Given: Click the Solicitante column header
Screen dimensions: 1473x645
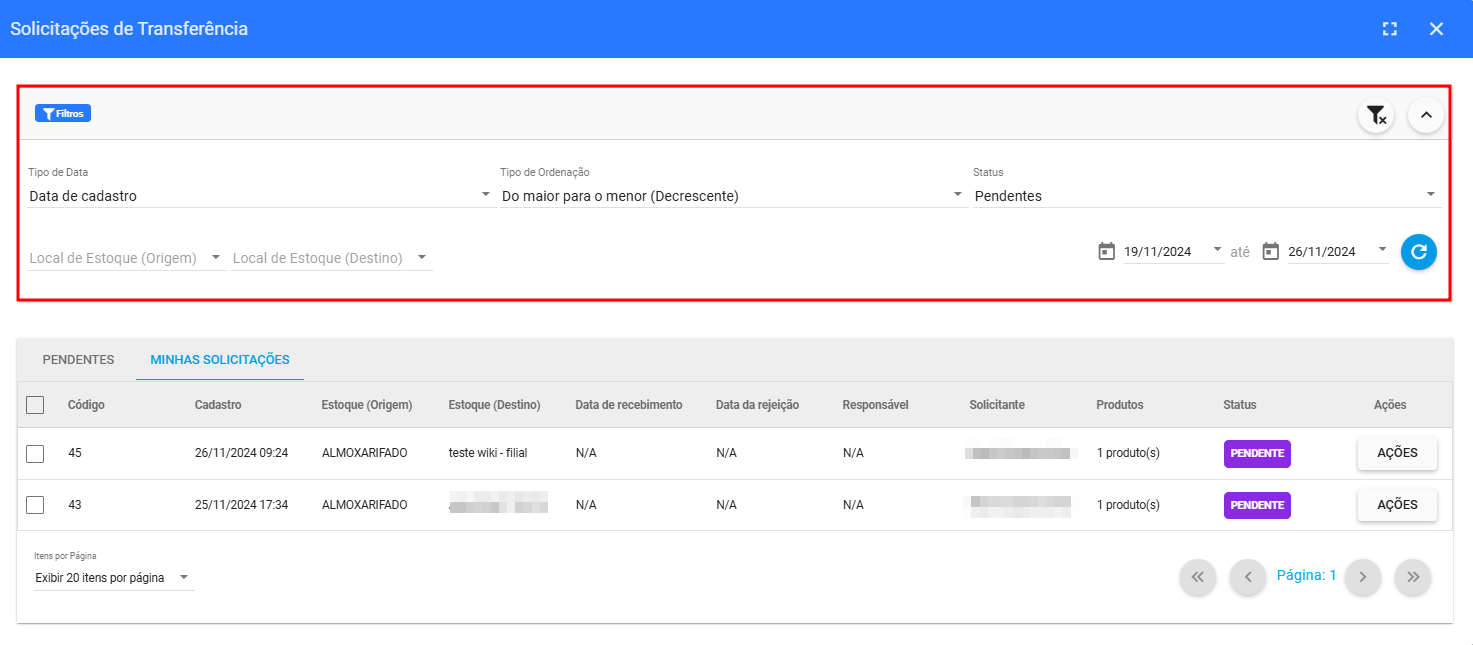Looking at the screenshot, I should pos(997,405).
